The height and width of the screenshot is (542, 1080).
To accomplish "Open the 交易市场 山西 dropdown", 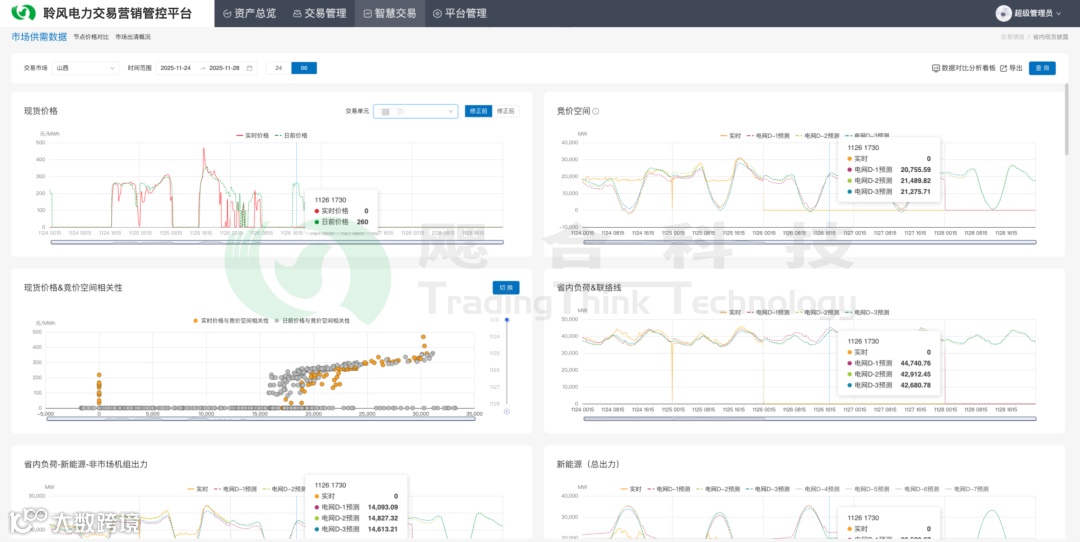I will click(x=86, y=68).
